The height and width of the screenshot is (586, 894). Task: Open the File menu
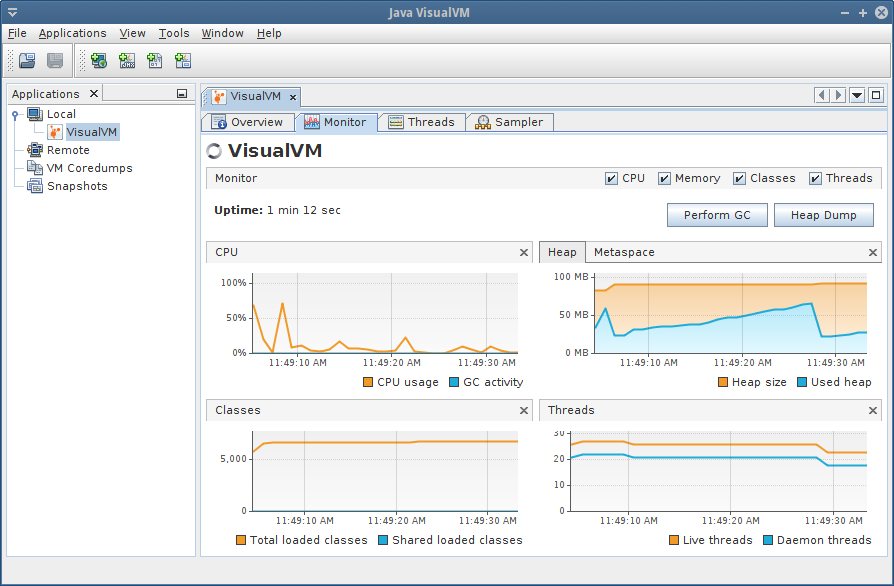click(17, 33)
